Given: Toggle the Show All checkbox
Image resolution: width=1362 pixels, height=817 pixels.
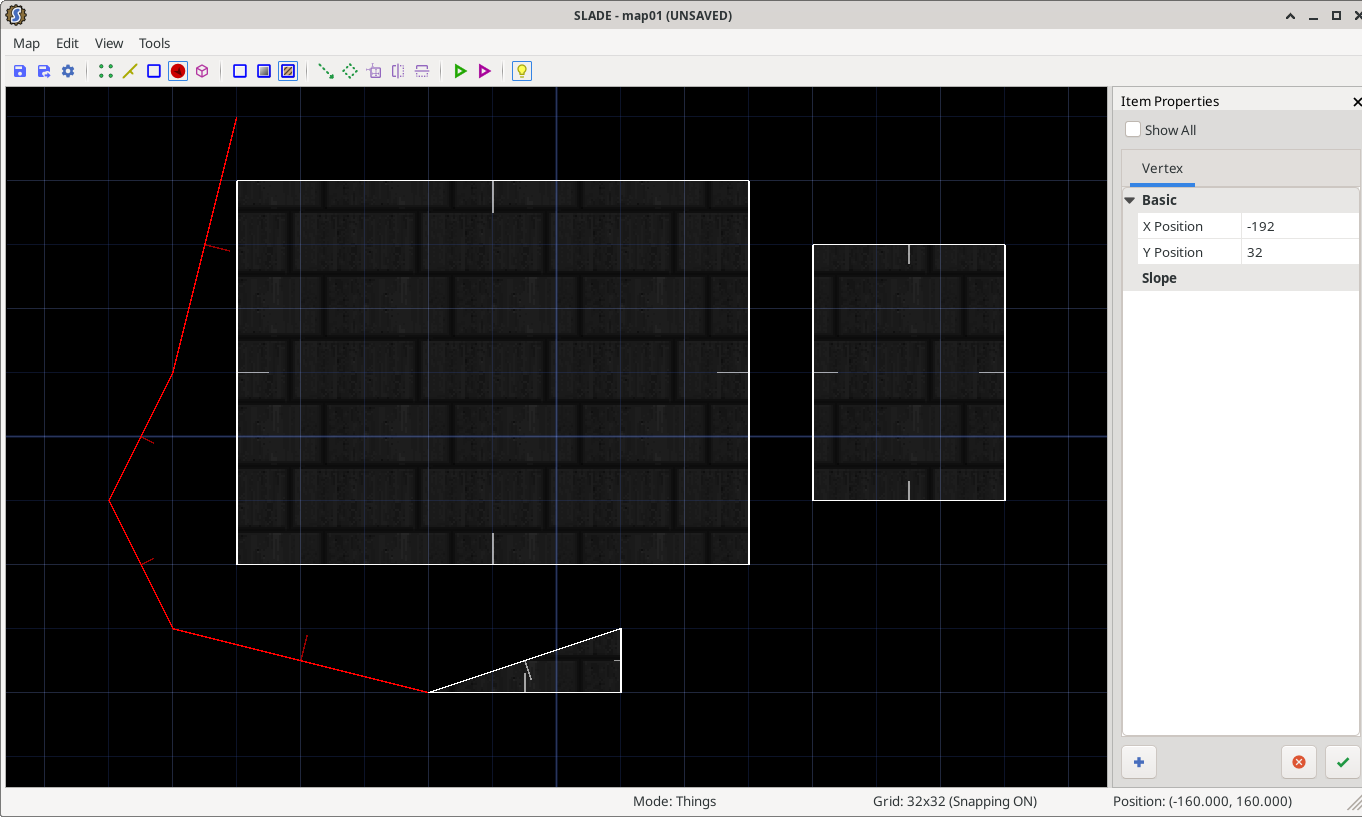Looking at the screenshot, I should tap(1133, 130).
